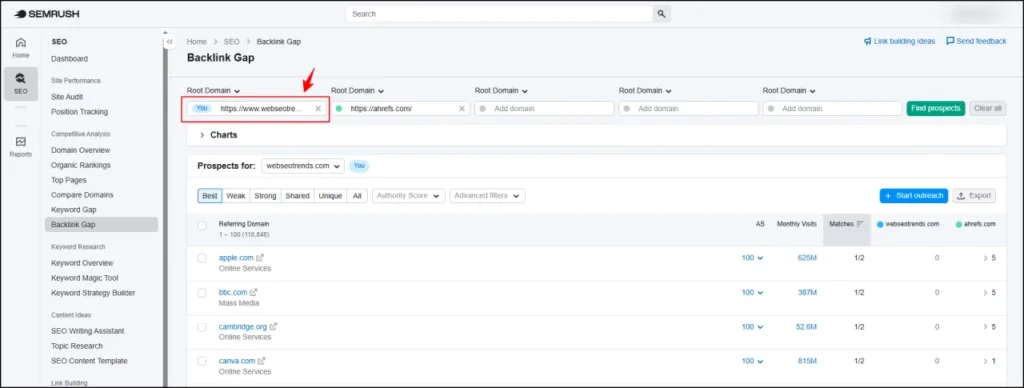Click the Link building ideas megaphone link
The image size is (1024, 388).
click(899, 41)
